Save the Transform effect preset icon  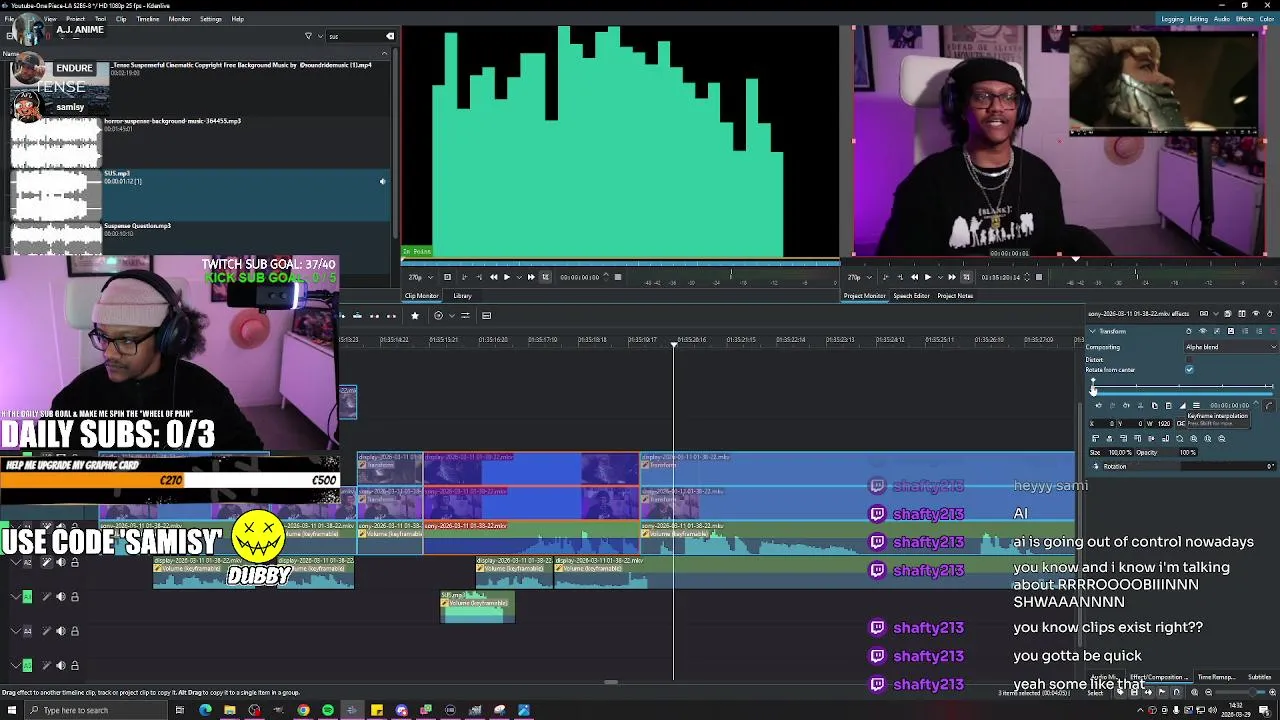pyautogui.click(x=1231, y=331)
